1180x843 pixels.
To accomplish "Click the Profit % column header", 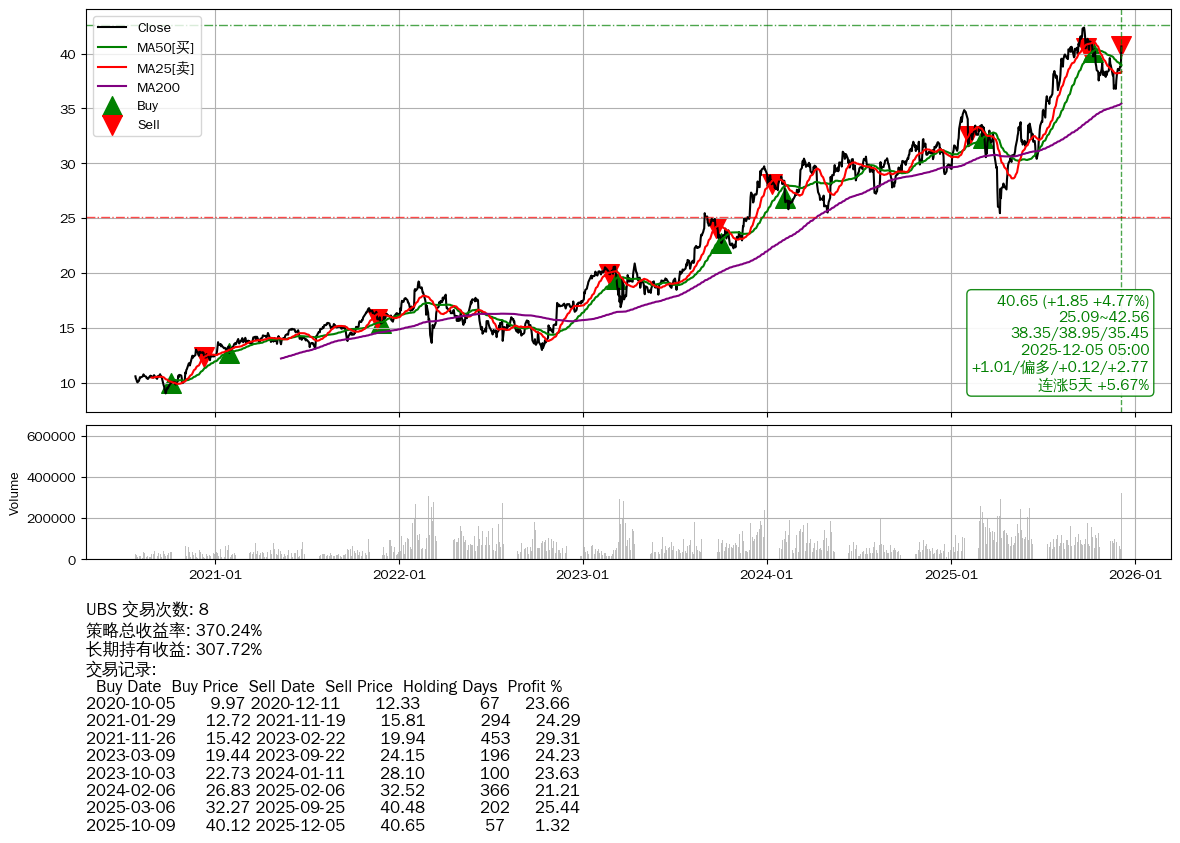I will 534,687.
